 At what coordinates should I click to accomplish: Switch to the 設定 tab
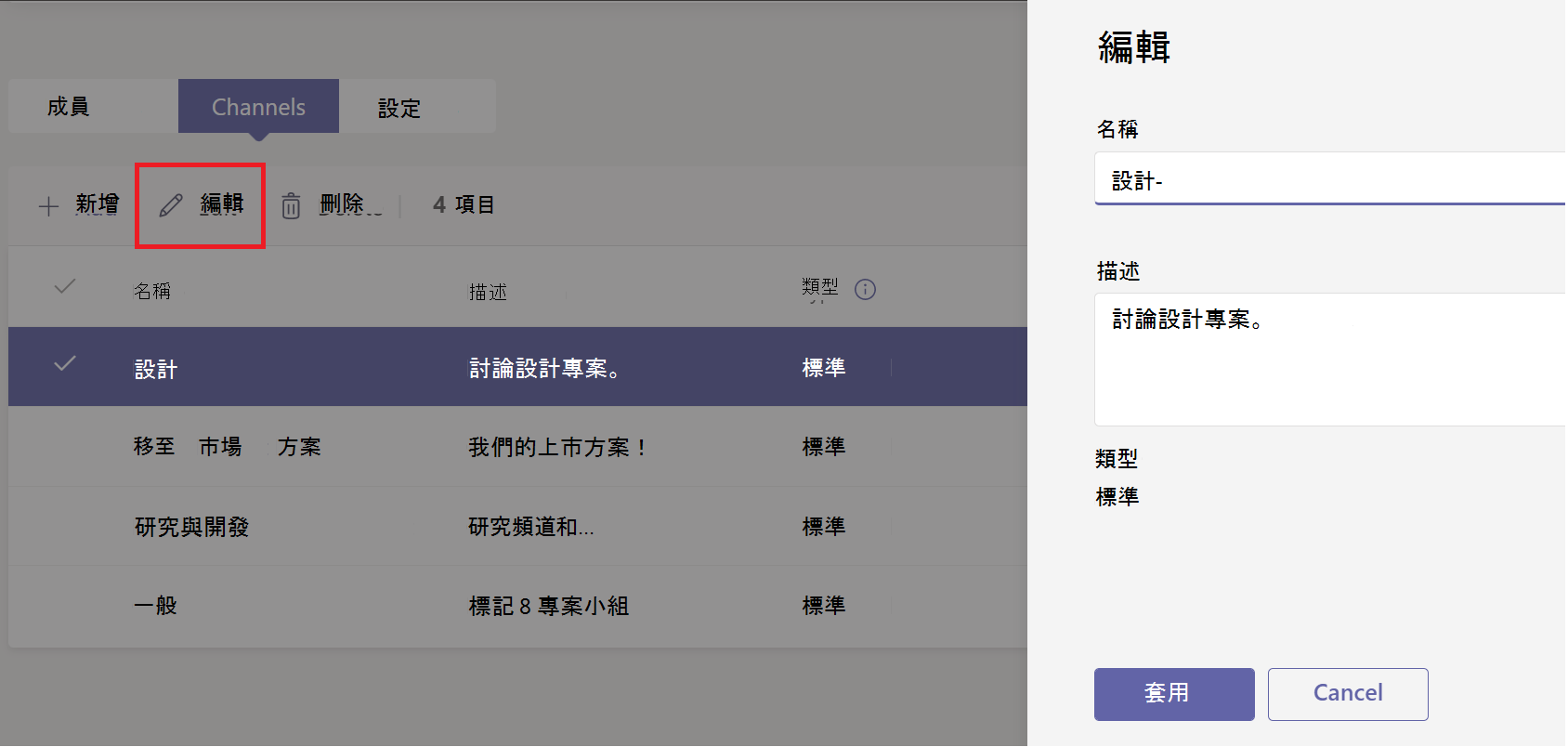point(417,106)
